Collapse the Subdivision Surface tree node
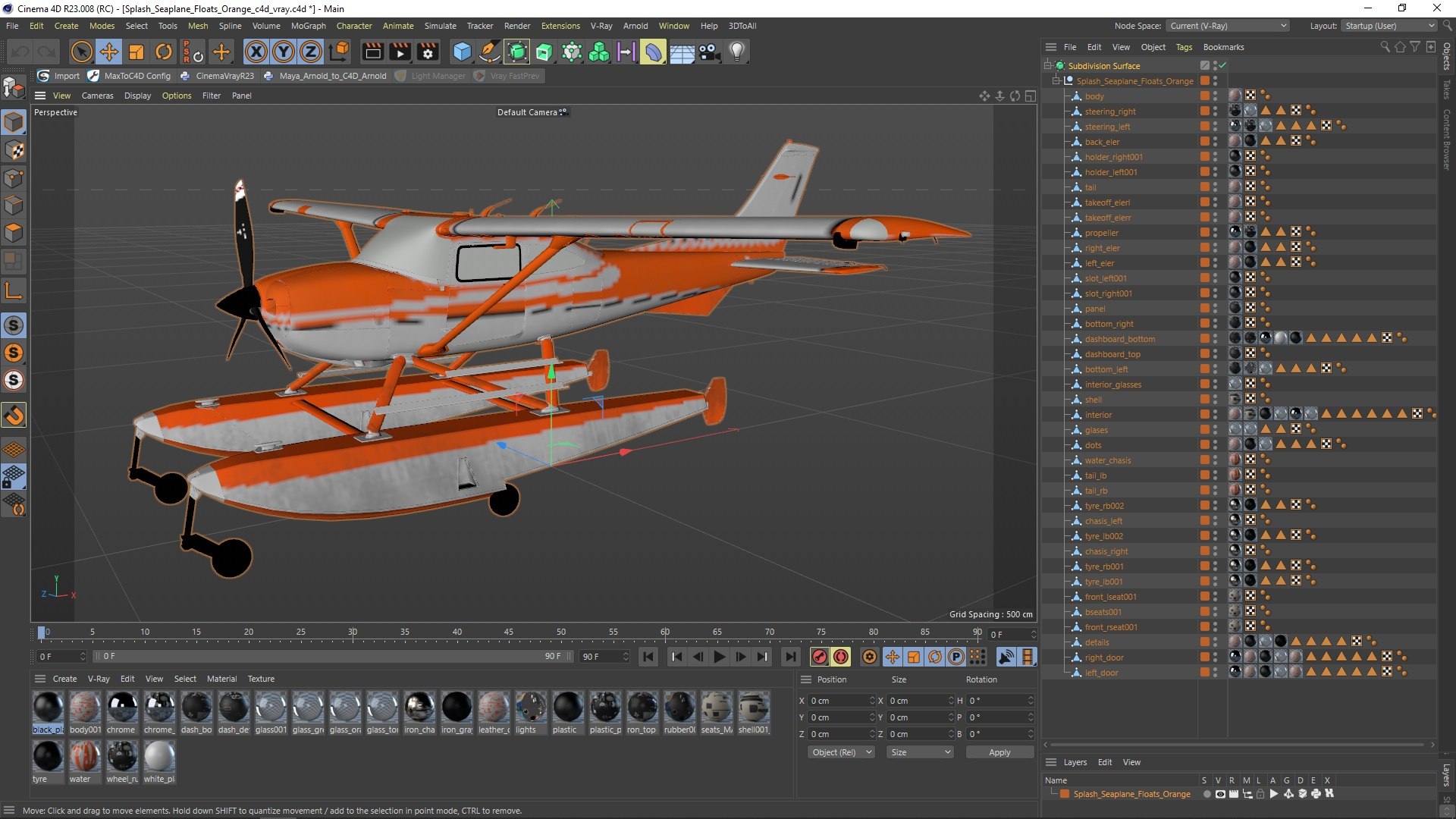Image resolution: width=1456 pixels, height=819 pixels. click(x=1047, y=66)
